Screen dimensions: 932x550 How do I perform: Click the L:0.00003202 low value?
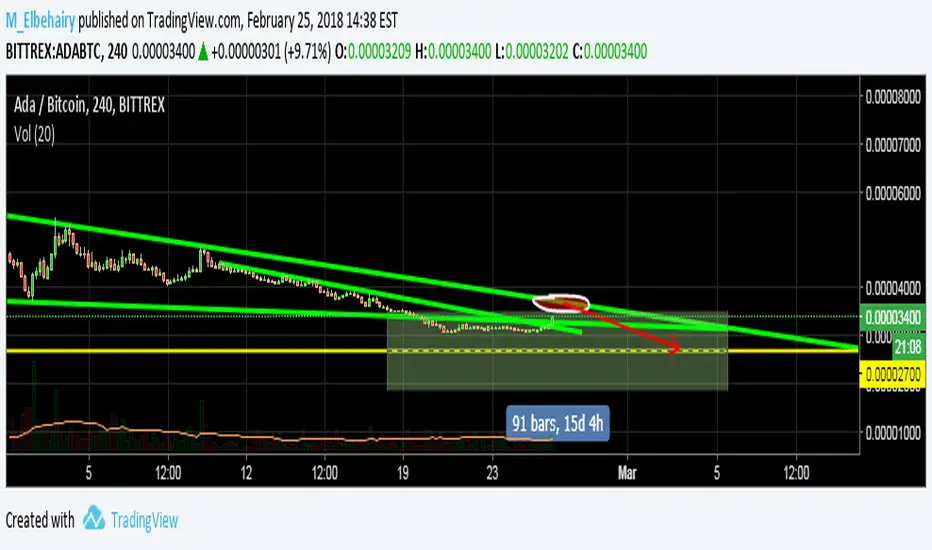(531, 52)
